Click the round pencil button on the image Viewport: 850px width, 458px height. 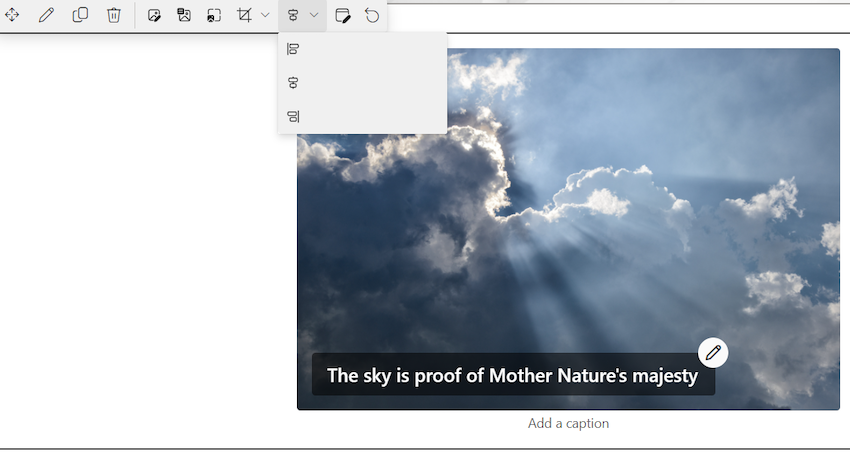713,353
